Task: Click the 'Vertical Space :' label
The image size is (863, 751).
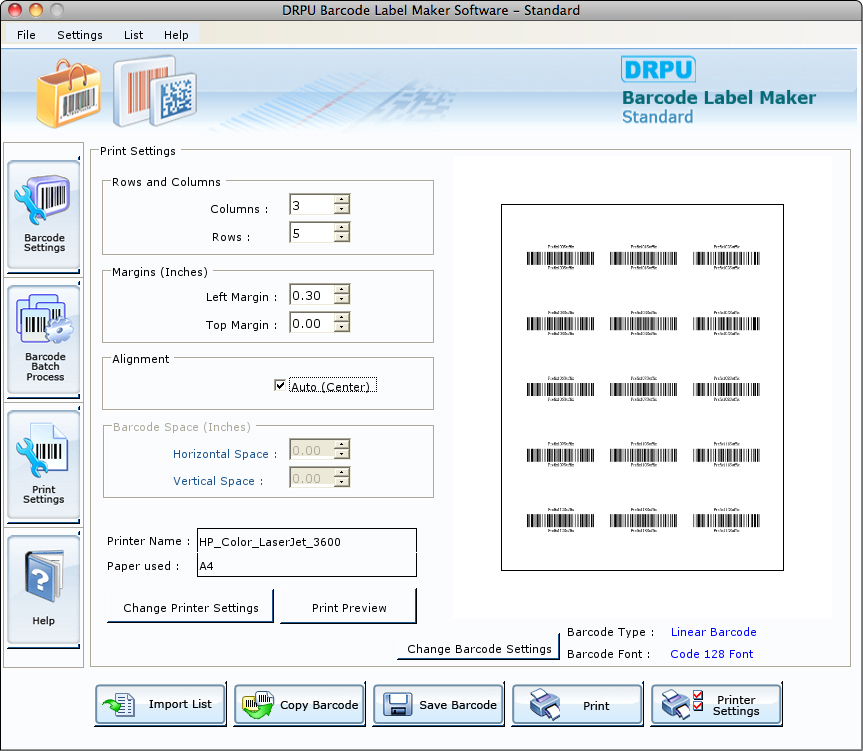Action: (218, 481)
